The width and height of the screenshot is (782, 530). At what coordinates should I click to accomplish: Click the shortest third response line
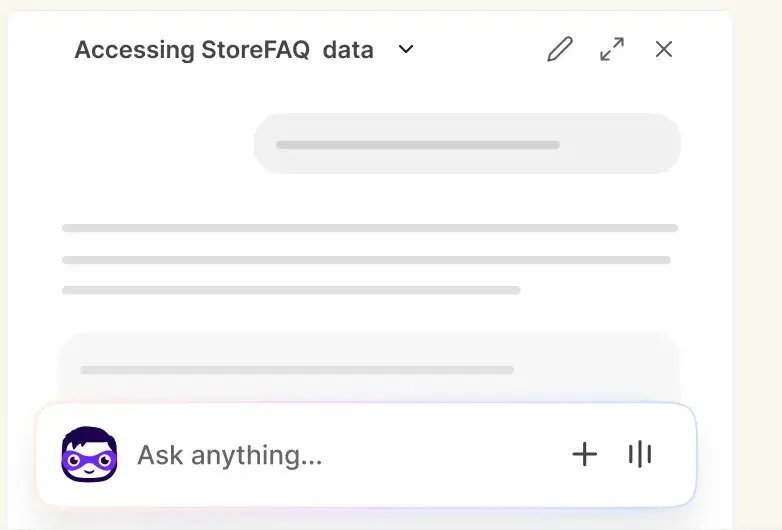pos(291,290)
